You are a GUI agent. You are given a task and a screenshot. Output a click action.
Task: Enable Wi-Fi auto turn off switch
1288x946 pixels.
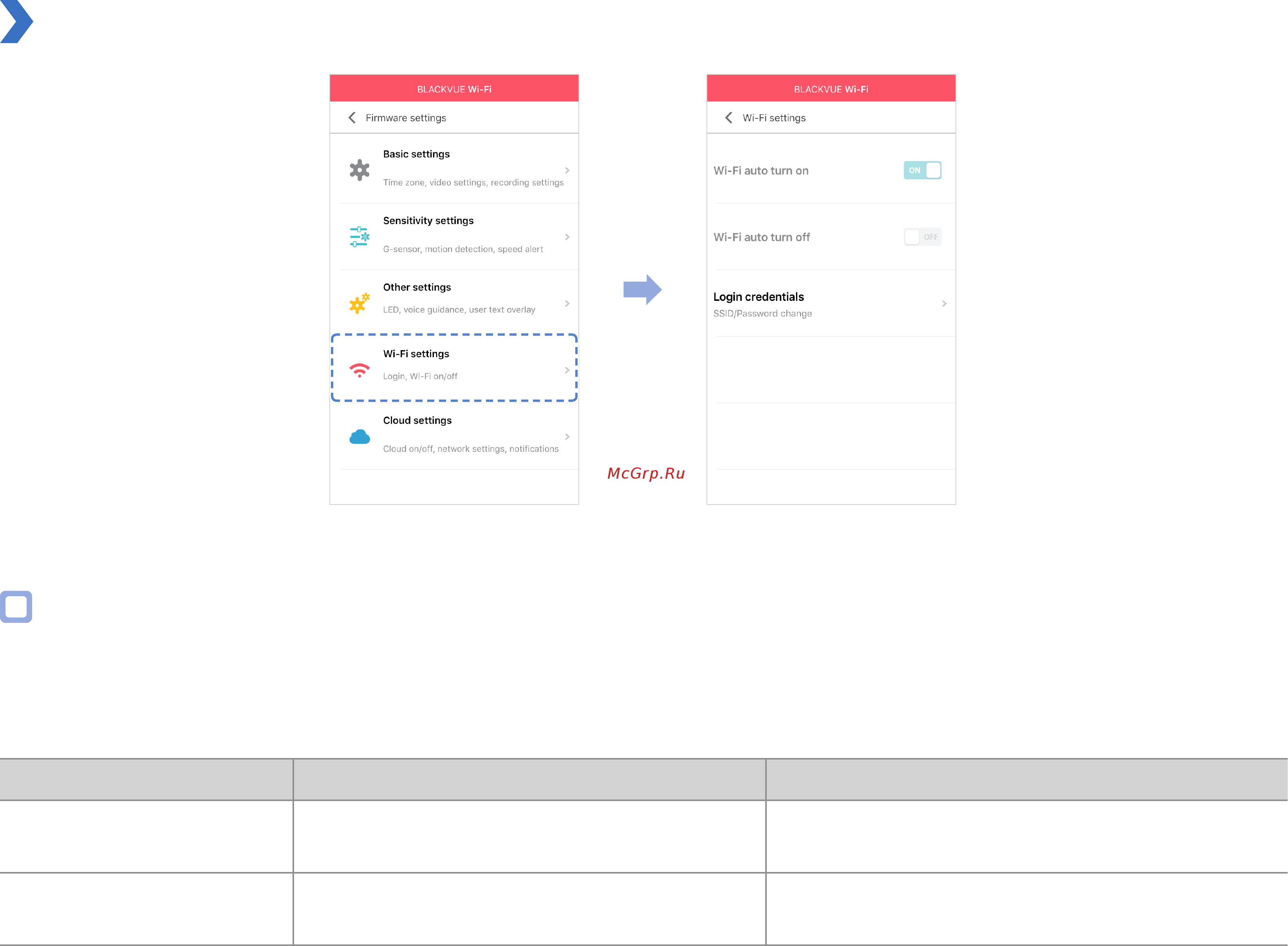[x=922, y=237]
